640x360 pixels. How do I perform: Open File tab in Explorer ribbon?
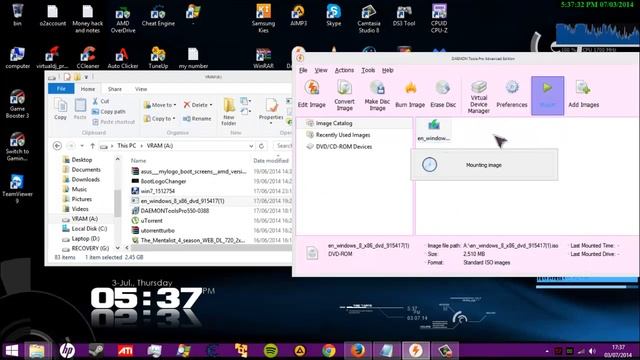[x=61, y=89]
